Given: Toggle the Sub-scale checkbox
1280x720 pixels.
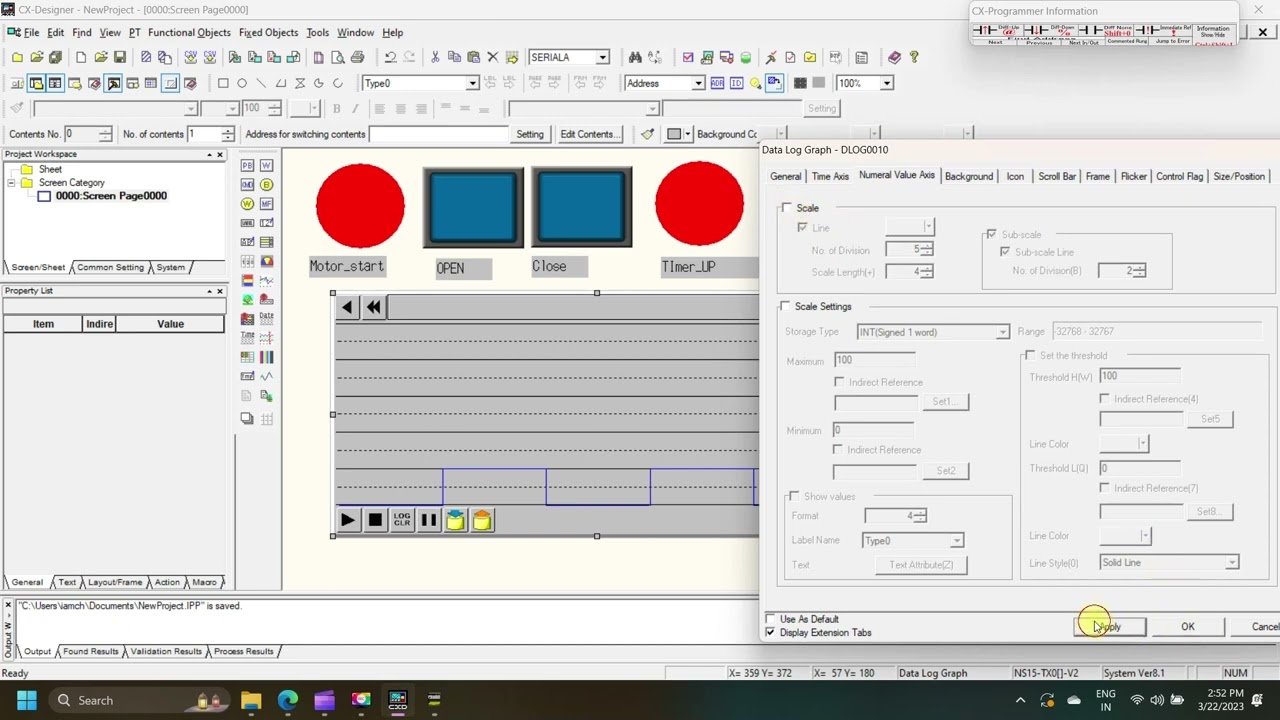Looking at the screenshot, I should tap(992, 235).
